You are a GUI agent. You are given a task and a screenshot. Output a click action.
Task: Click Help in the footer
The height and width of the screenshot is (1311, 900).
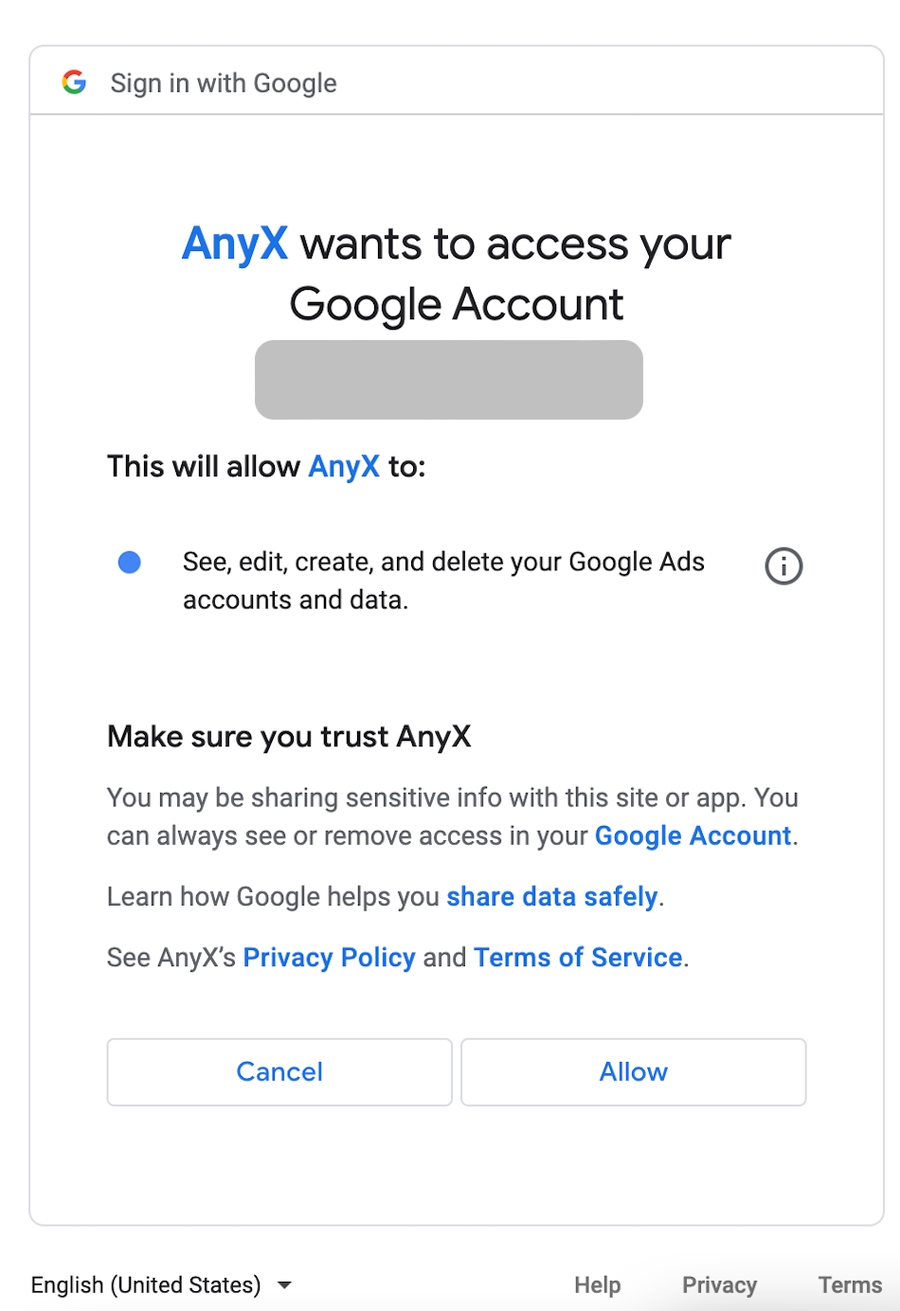click(x=597, y=1285)
